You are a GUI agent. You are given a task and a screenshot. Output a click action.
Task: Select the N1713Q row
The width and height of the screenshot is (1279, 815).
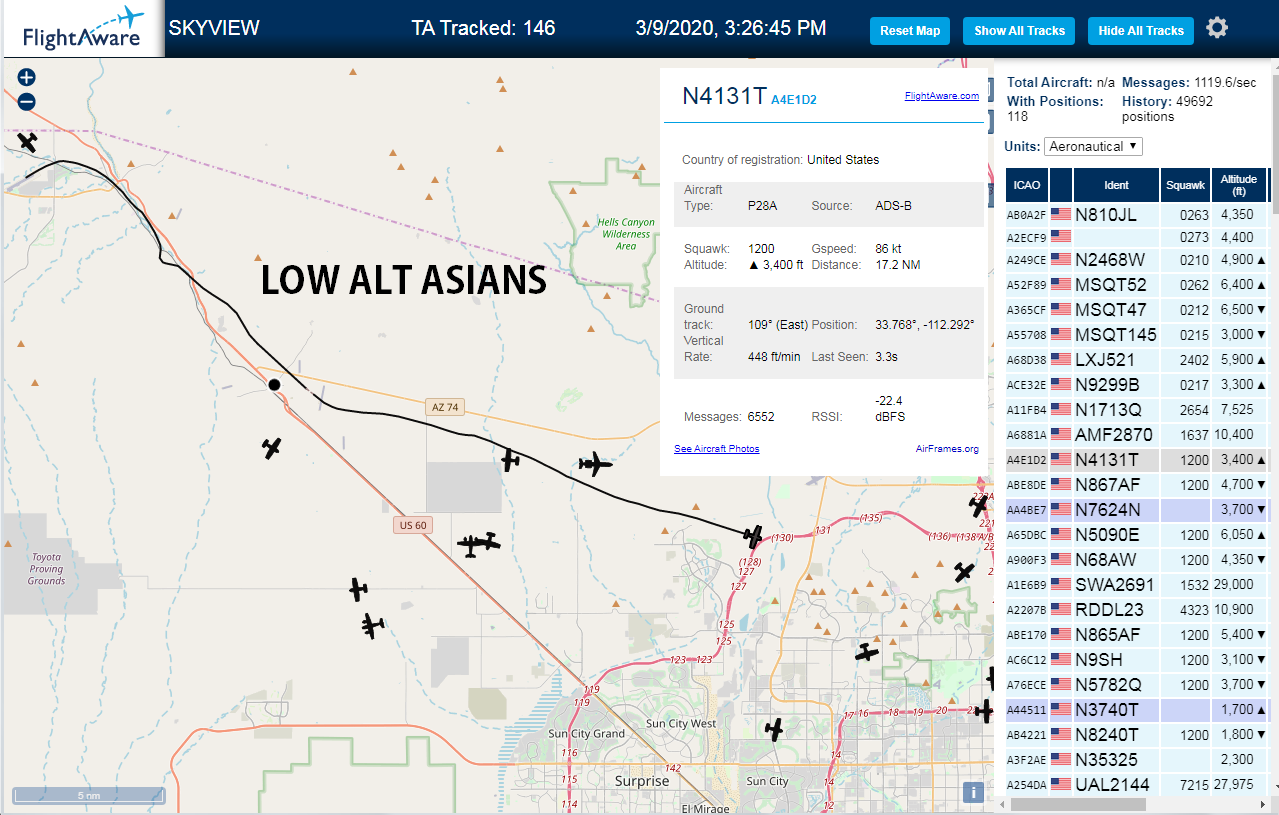pos(1137,409)
